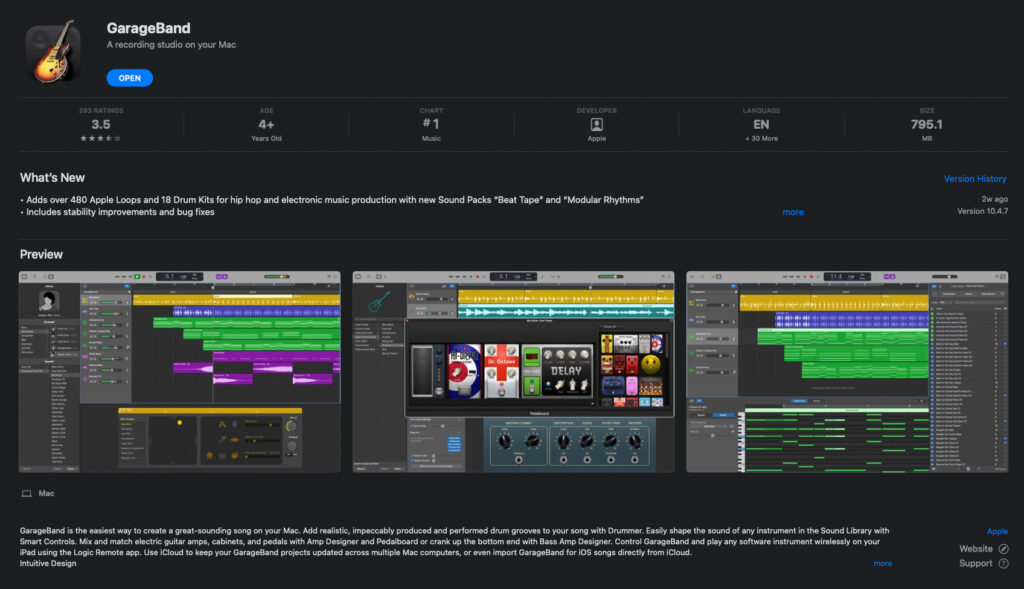
Task: Expand What's New with the more link
Action: [792, 212]
